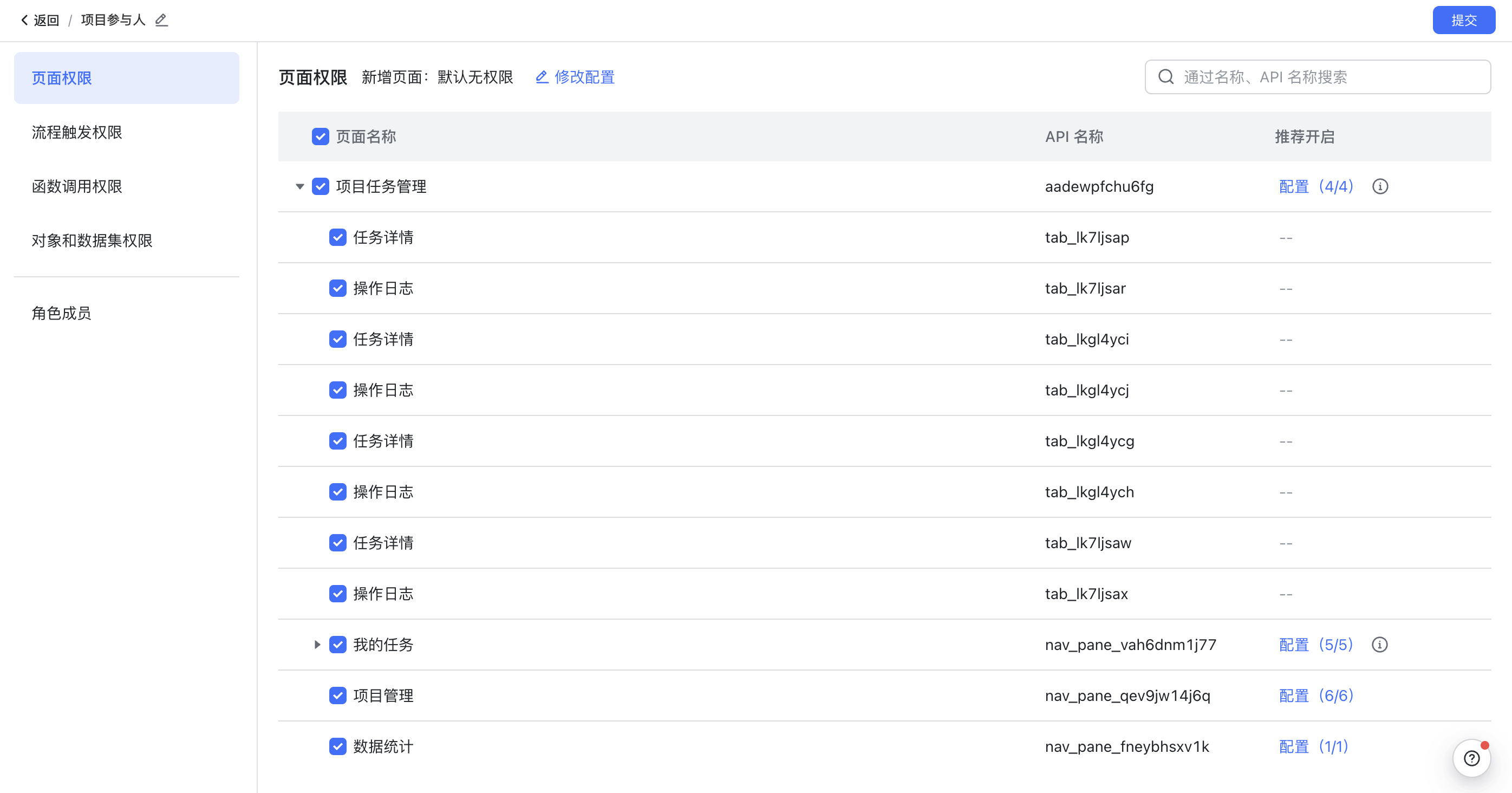Click the 项目参与人 breadcrumb title
The height and width of the screenshot is (793, 1512).
click(113, 21)
